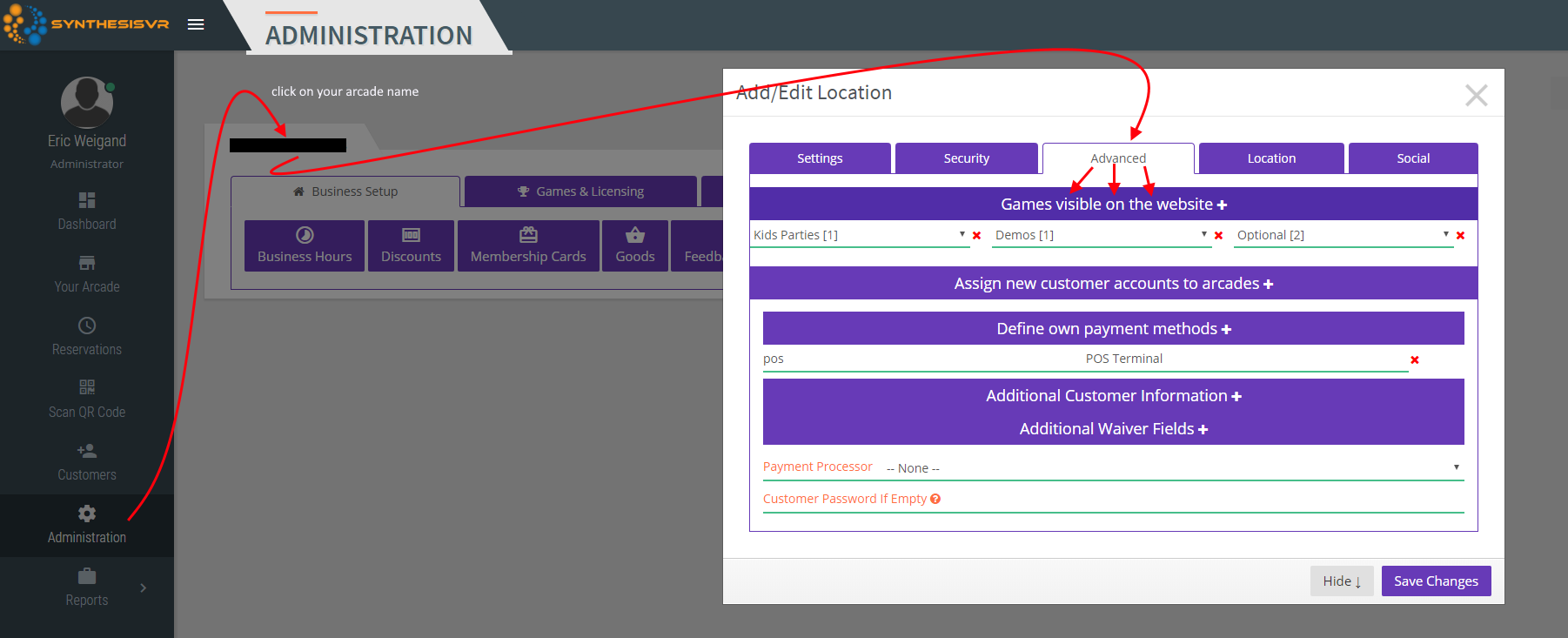Click the SynthesisVR logo
Viewport: 1568px width, 638px height.
click(86, 24)
